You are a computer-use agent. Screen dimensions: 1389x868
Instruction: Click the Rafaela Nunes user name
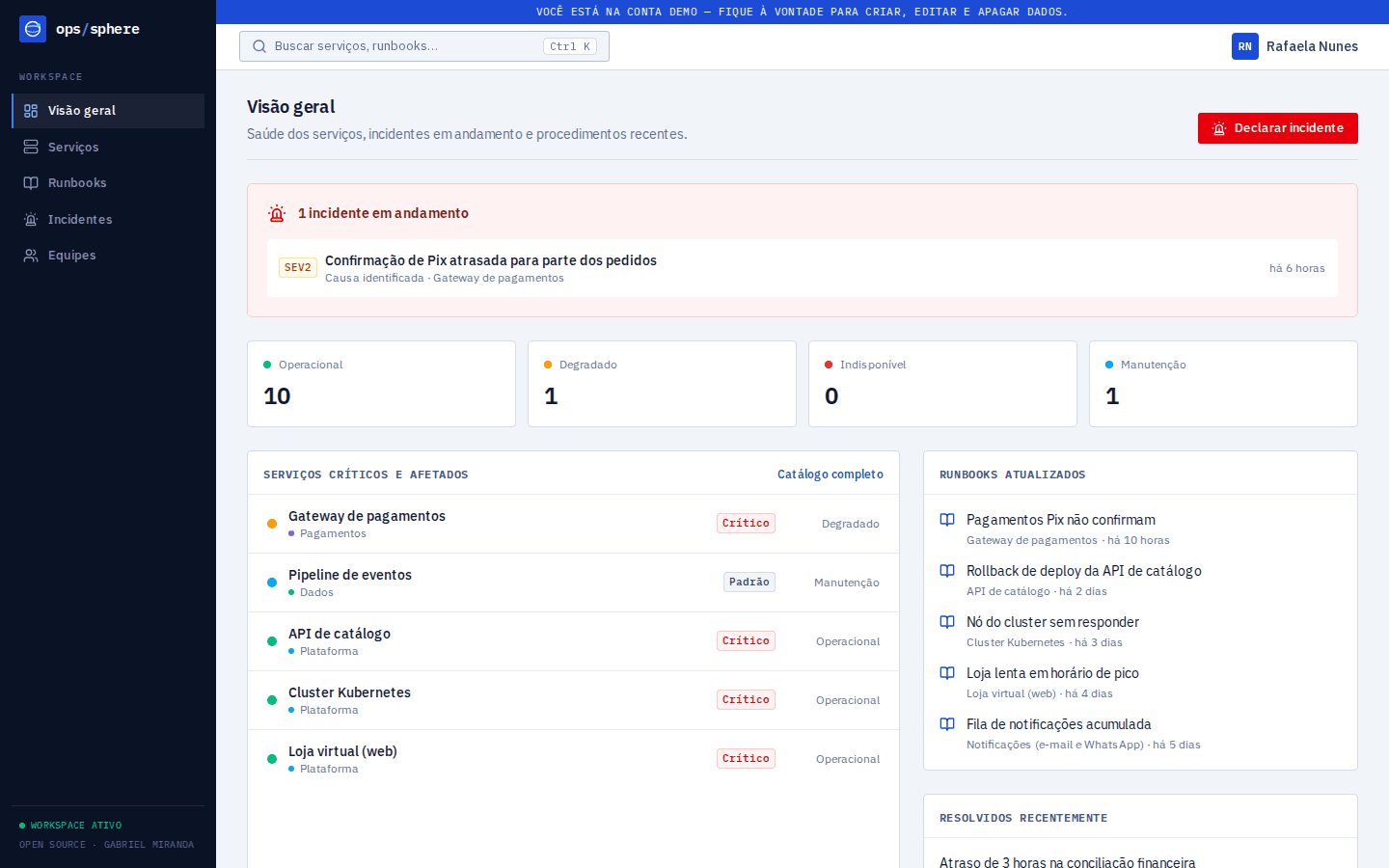pyautogui.click(x=1312, y=46)
